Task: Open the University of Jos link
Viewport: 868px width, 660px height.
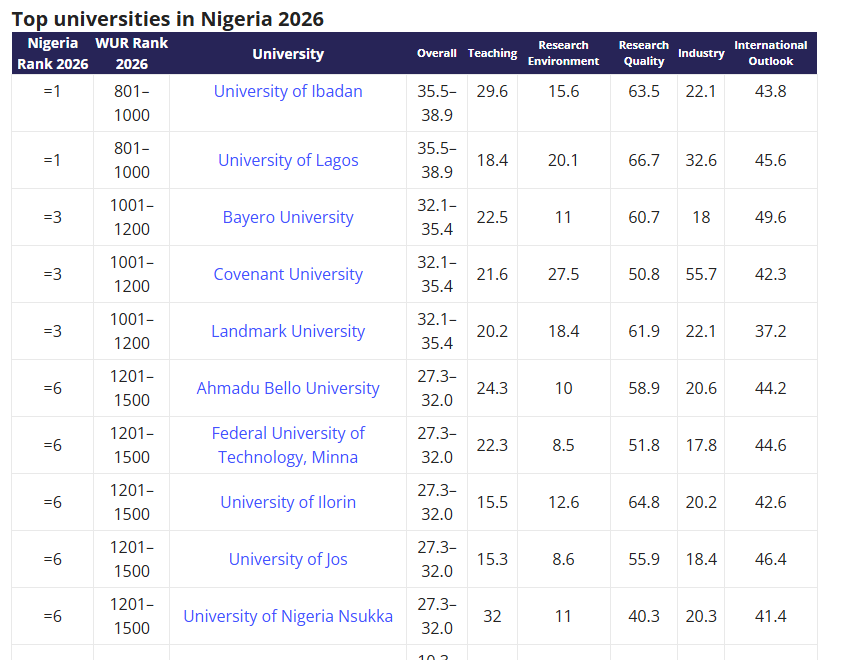Action: click(288, 559)
